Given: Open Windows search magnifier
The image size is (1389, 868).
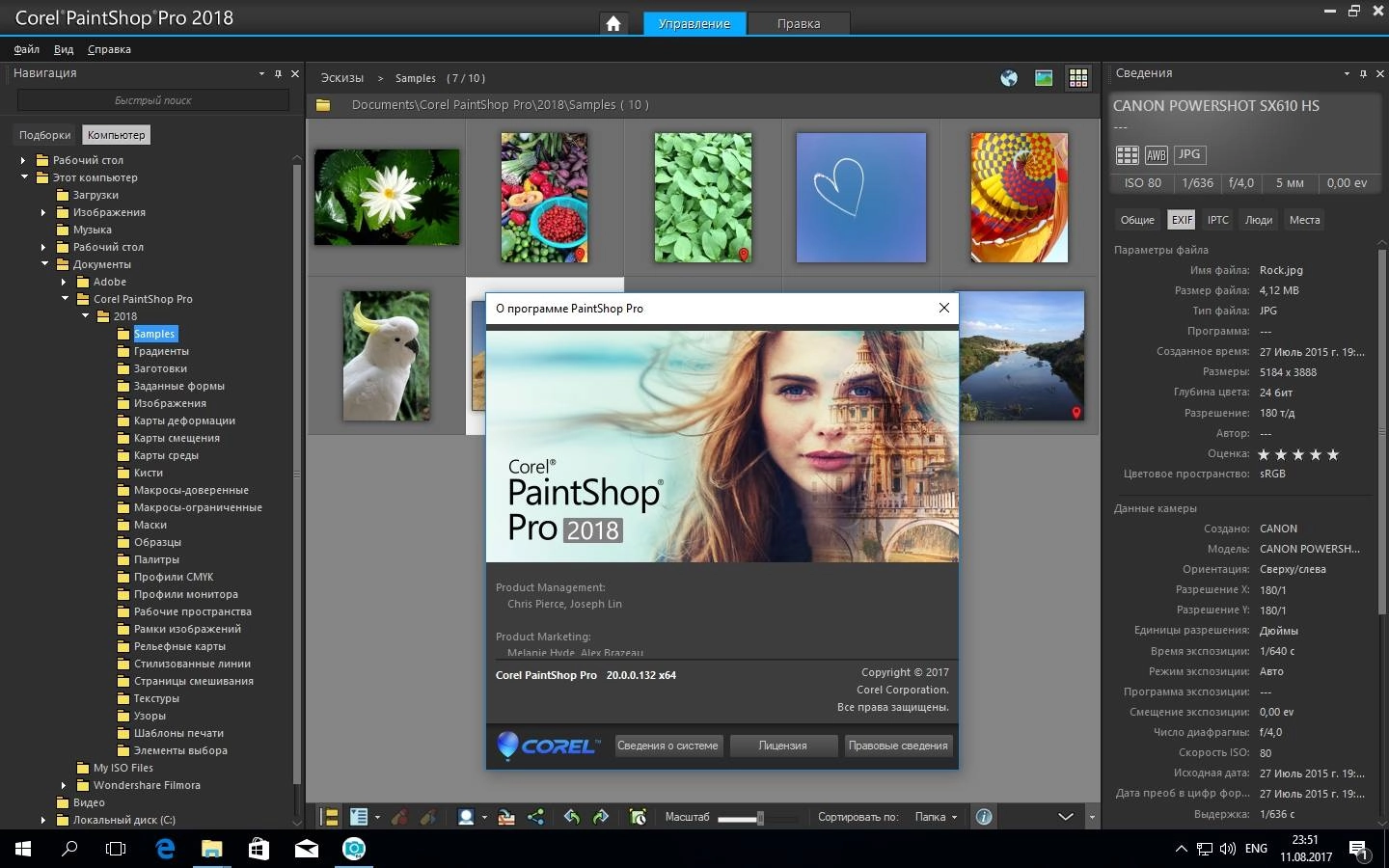Looking at the screenshot, I should pyautogui.click(x=69, y=849).
